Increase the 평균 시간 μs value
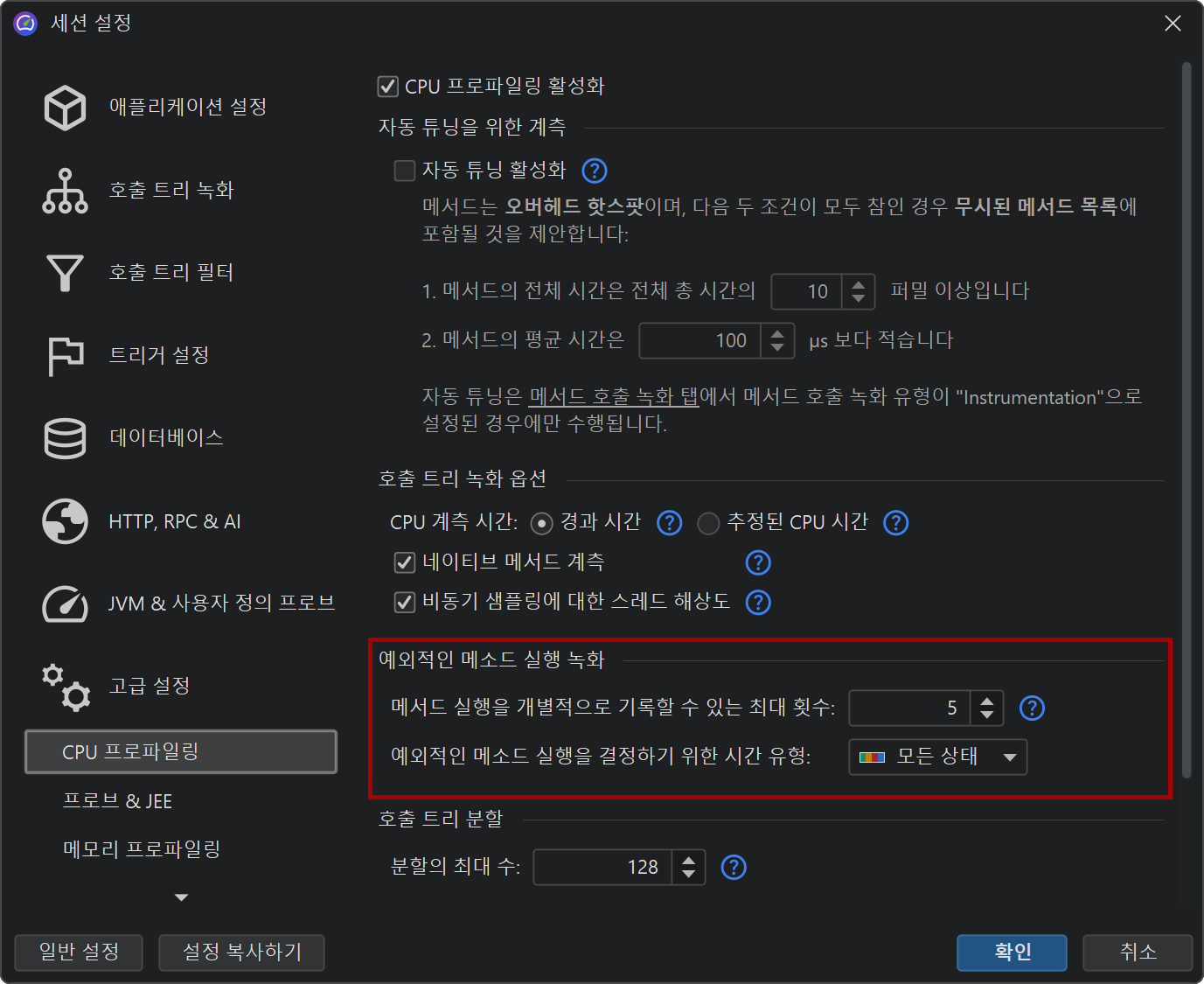 point(777,332)
